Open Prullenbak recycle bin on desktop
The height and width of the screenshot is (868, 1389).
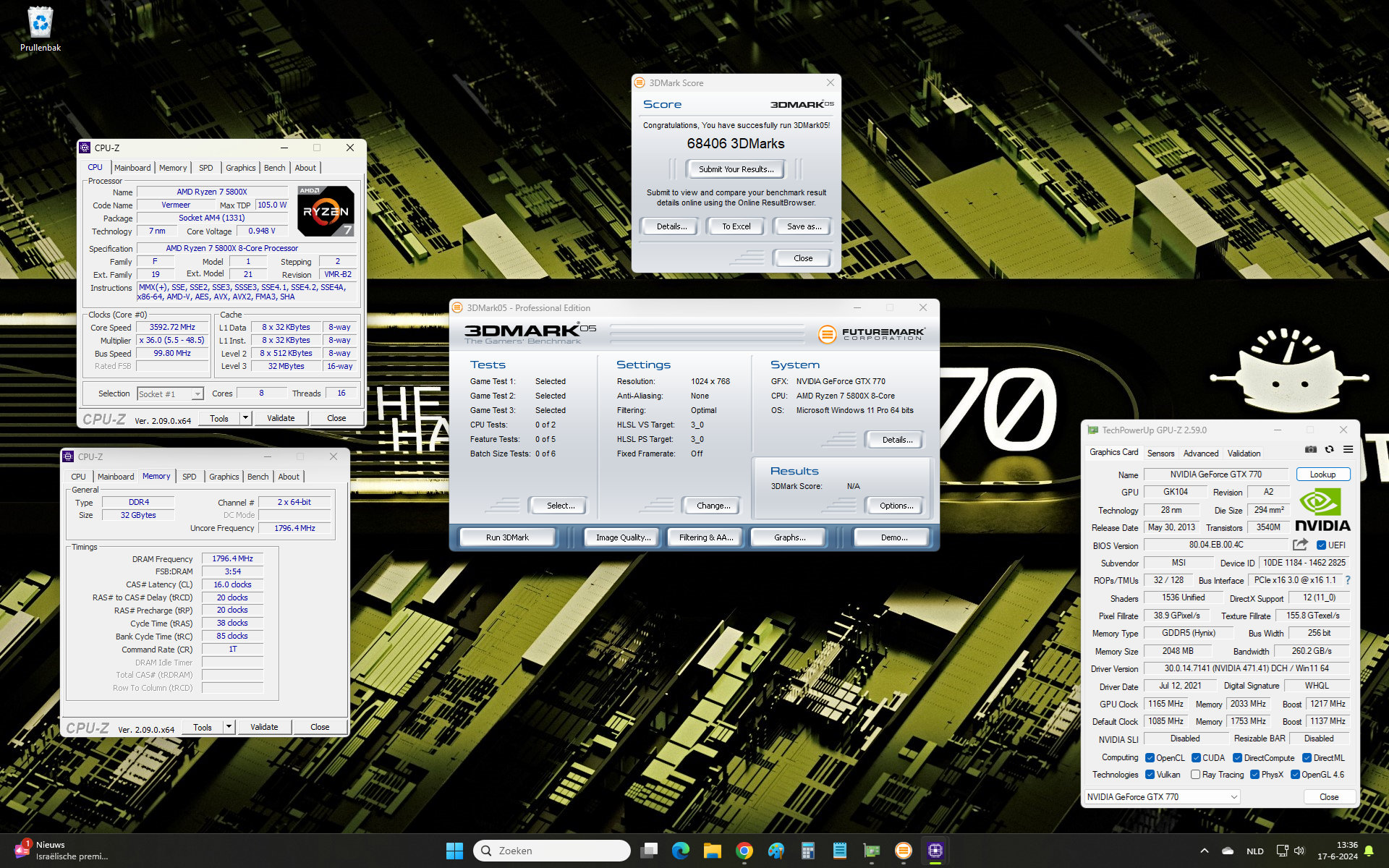(x=41, y=29)
